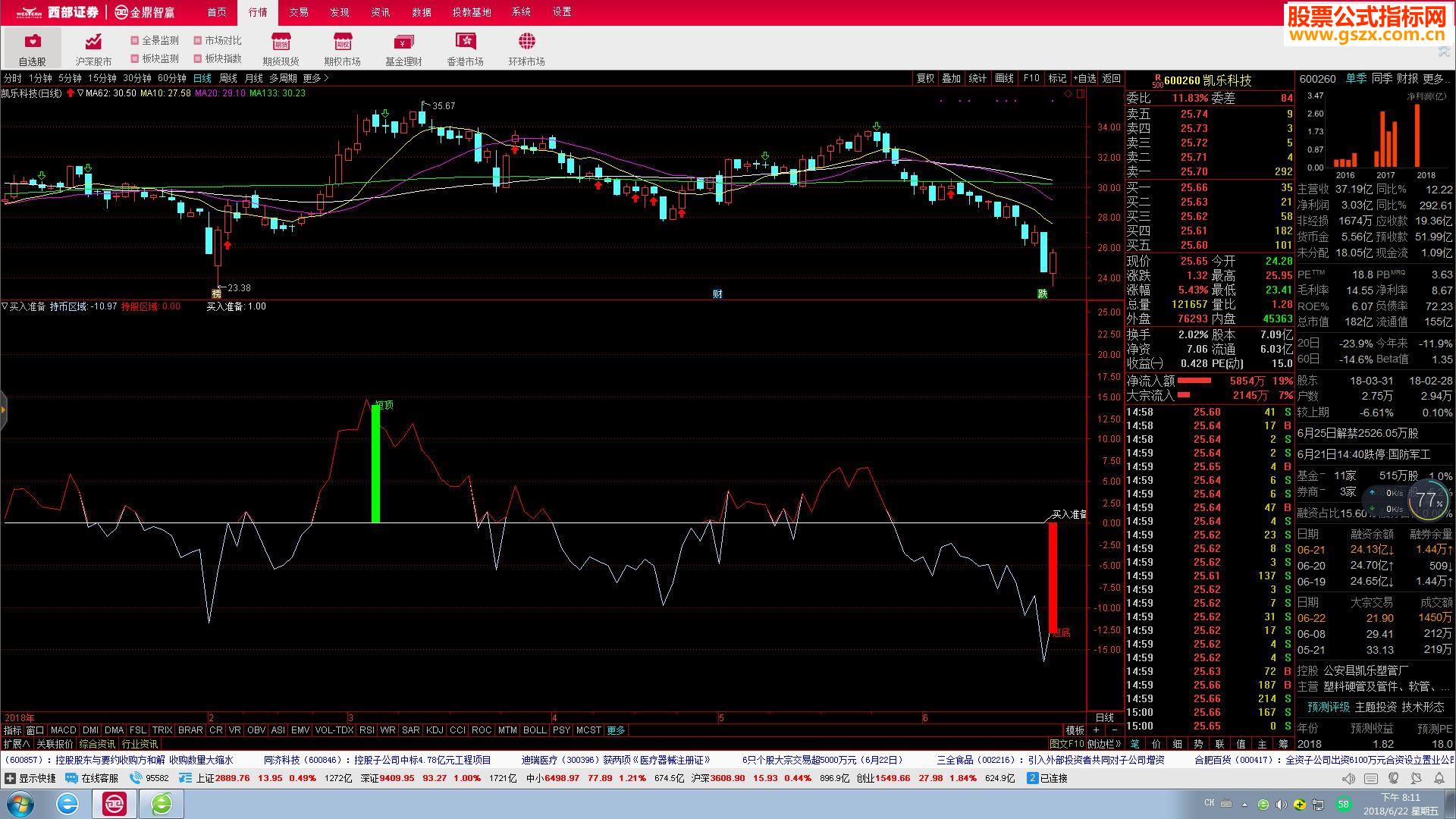The height and width of the screenshot is (819, 1456).
Task: Select 市场对比 market comparison
Action: tap(218, 40)
